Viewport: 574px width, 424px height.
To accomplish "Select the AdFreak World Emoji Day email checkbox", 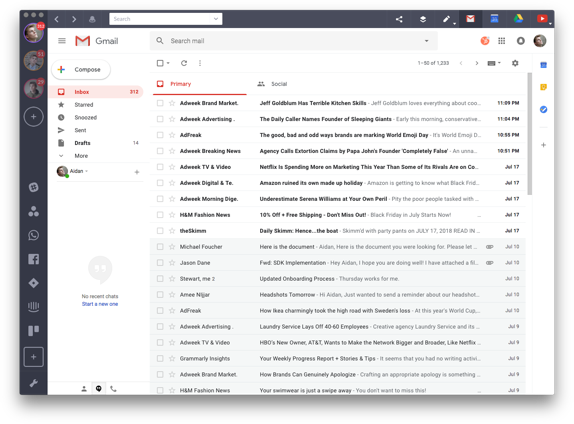I will [x=160, y=135].
